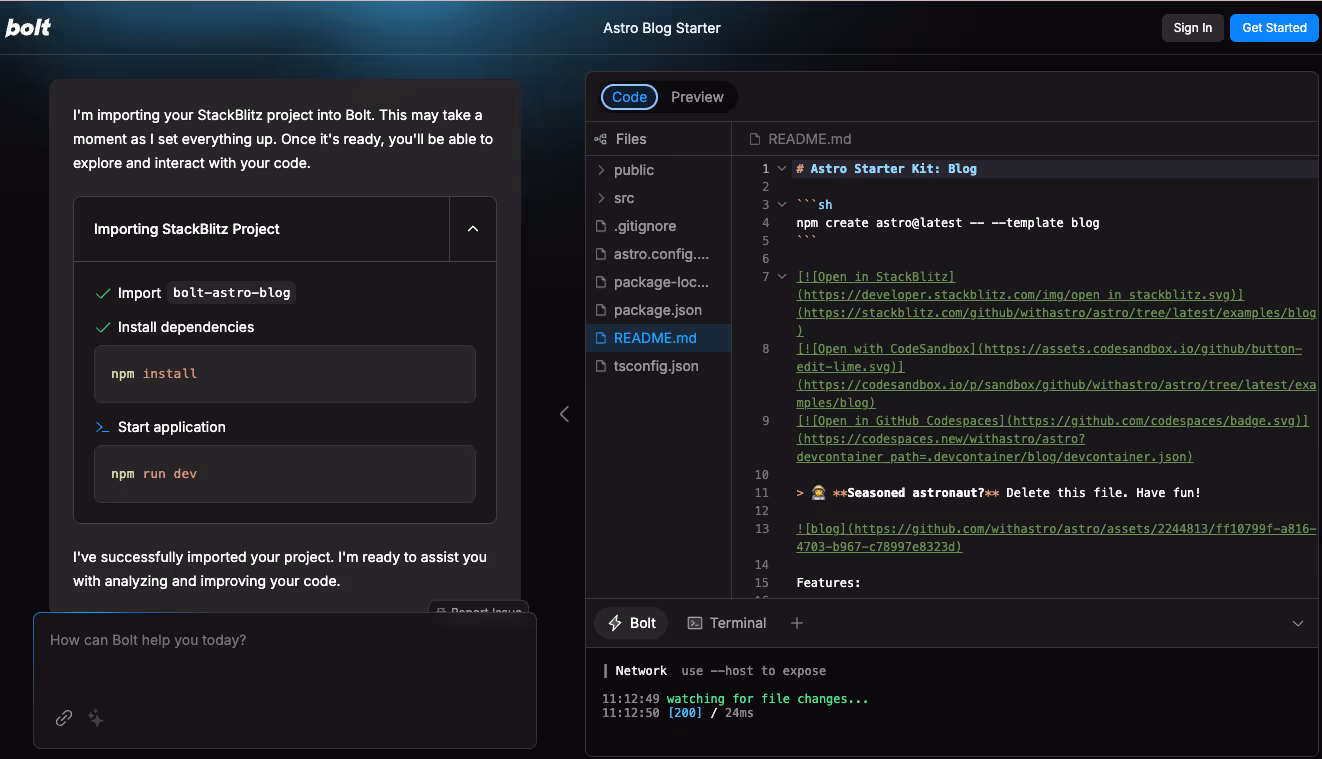Select the Bolt tab in bottom panel

pos(631,623)
